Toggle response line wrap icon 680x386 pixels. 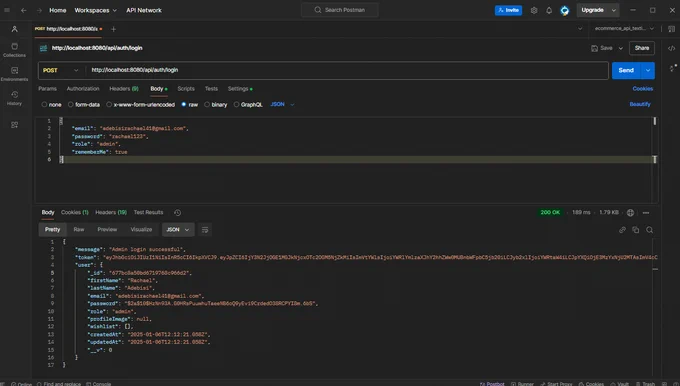point(205,230)
